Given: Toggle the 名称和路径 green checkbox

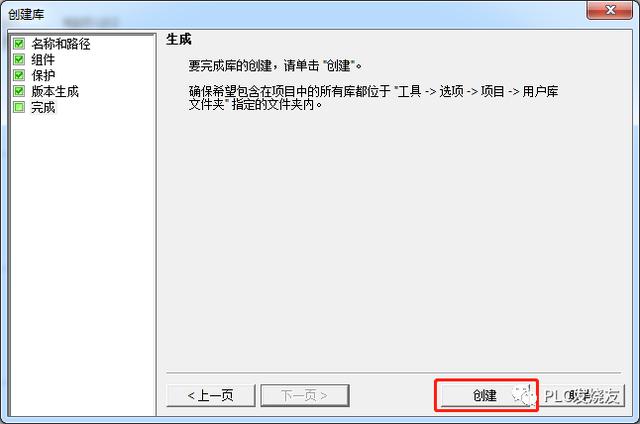Looking at the screenshot, I should click(x=19, y=44).
